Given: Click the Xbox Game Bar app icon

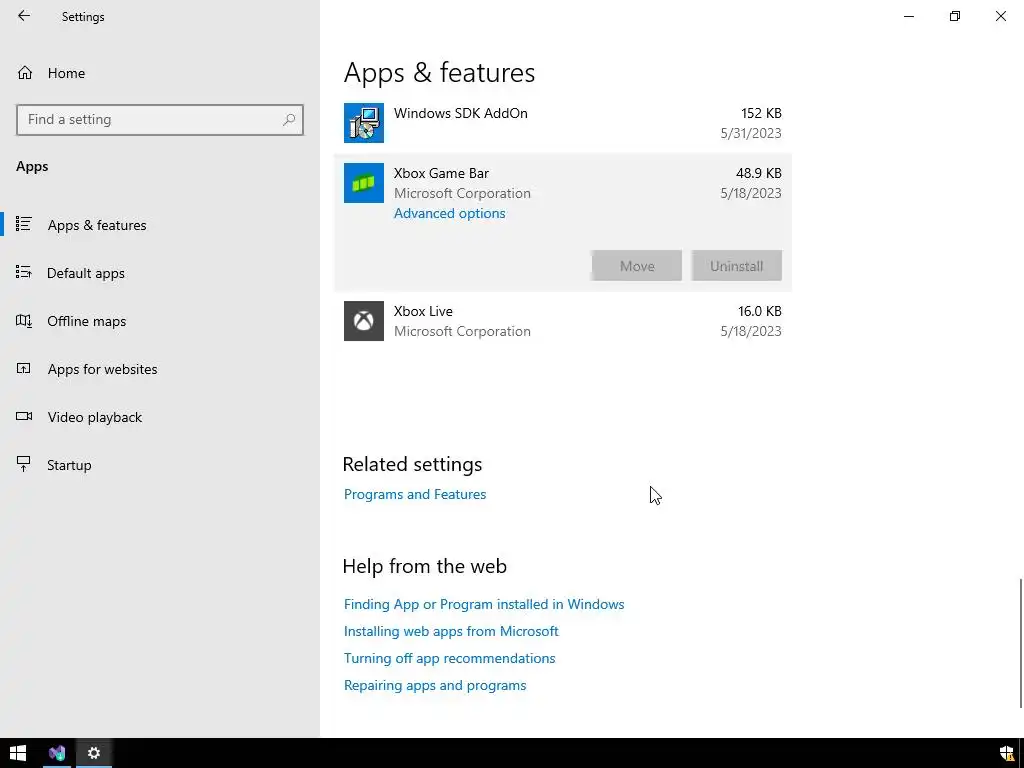Looking at the screenshot, I should 364,183.
